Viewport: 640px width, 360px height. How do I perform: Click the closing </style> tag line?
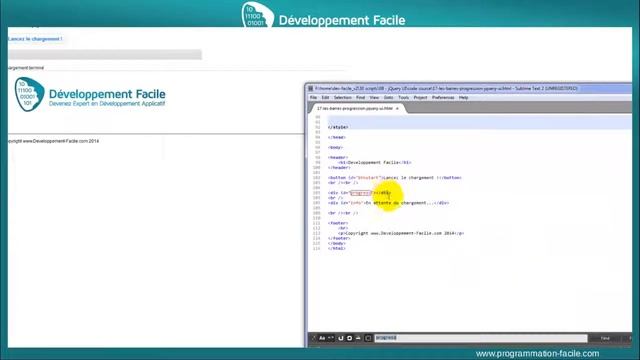[338, 127]
